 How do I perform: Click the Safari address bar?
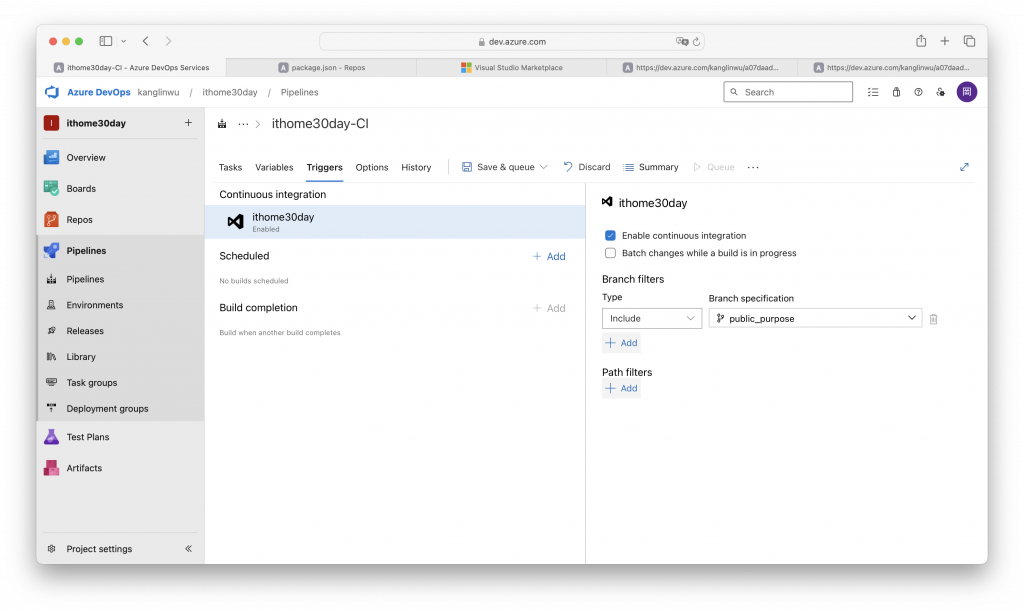pos(512,41)
